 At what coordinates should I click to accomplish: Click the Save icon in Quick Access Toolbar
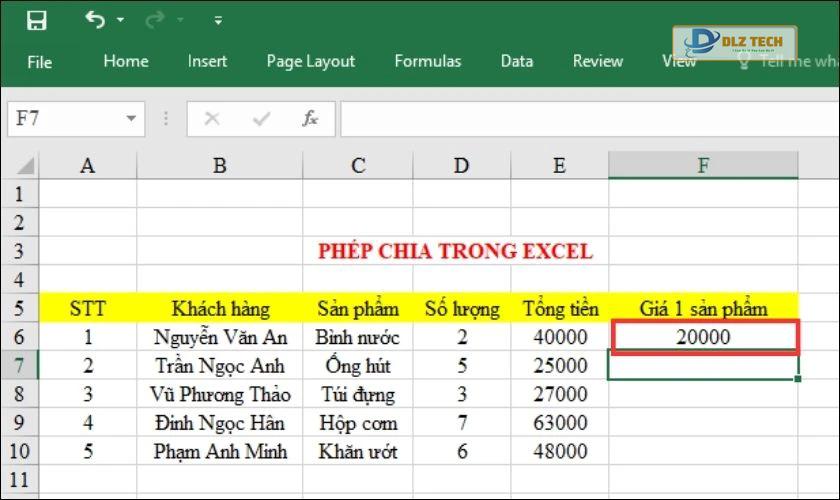36,20
